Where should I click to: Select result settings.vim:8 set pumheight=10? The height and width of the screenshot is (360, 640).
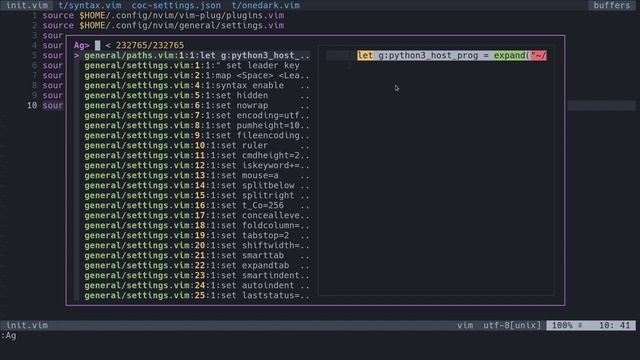pos(197,125)
